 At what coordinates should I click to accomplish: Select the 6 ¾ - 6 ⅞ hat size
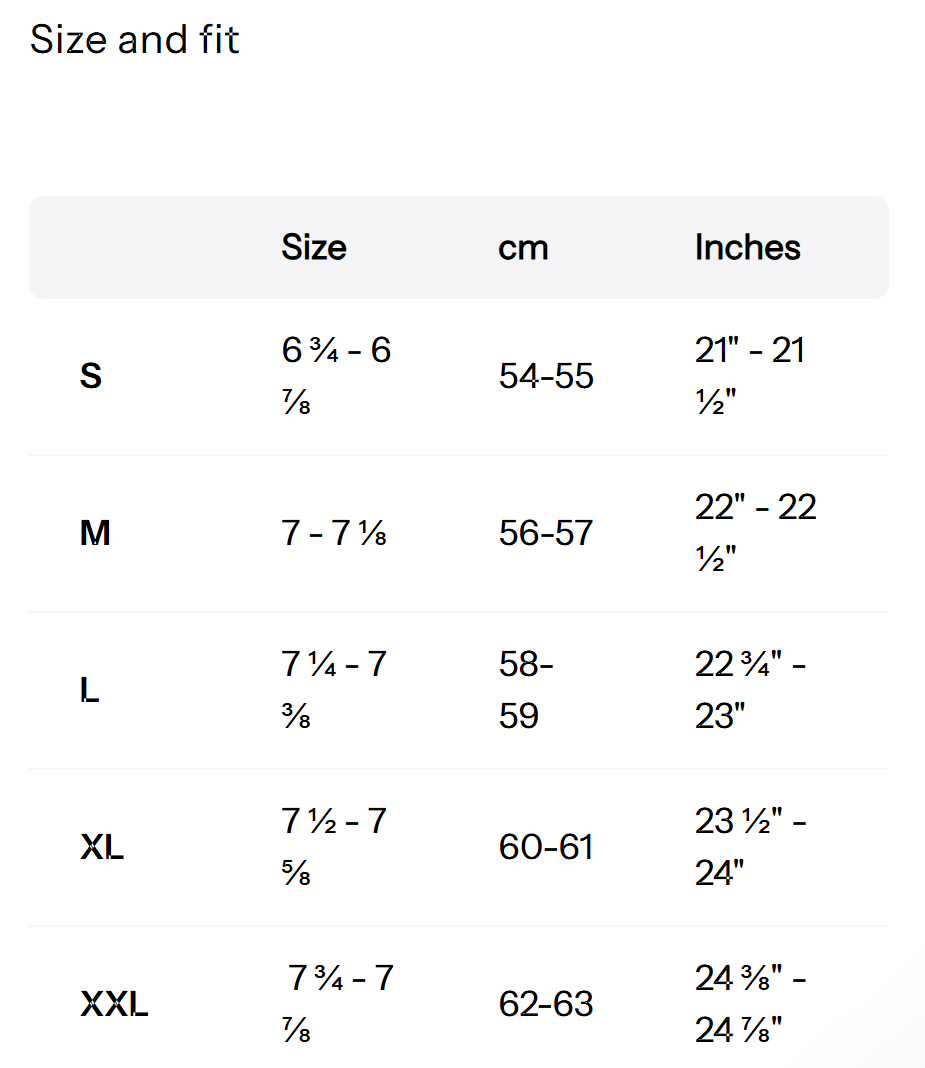click(336, 376)
